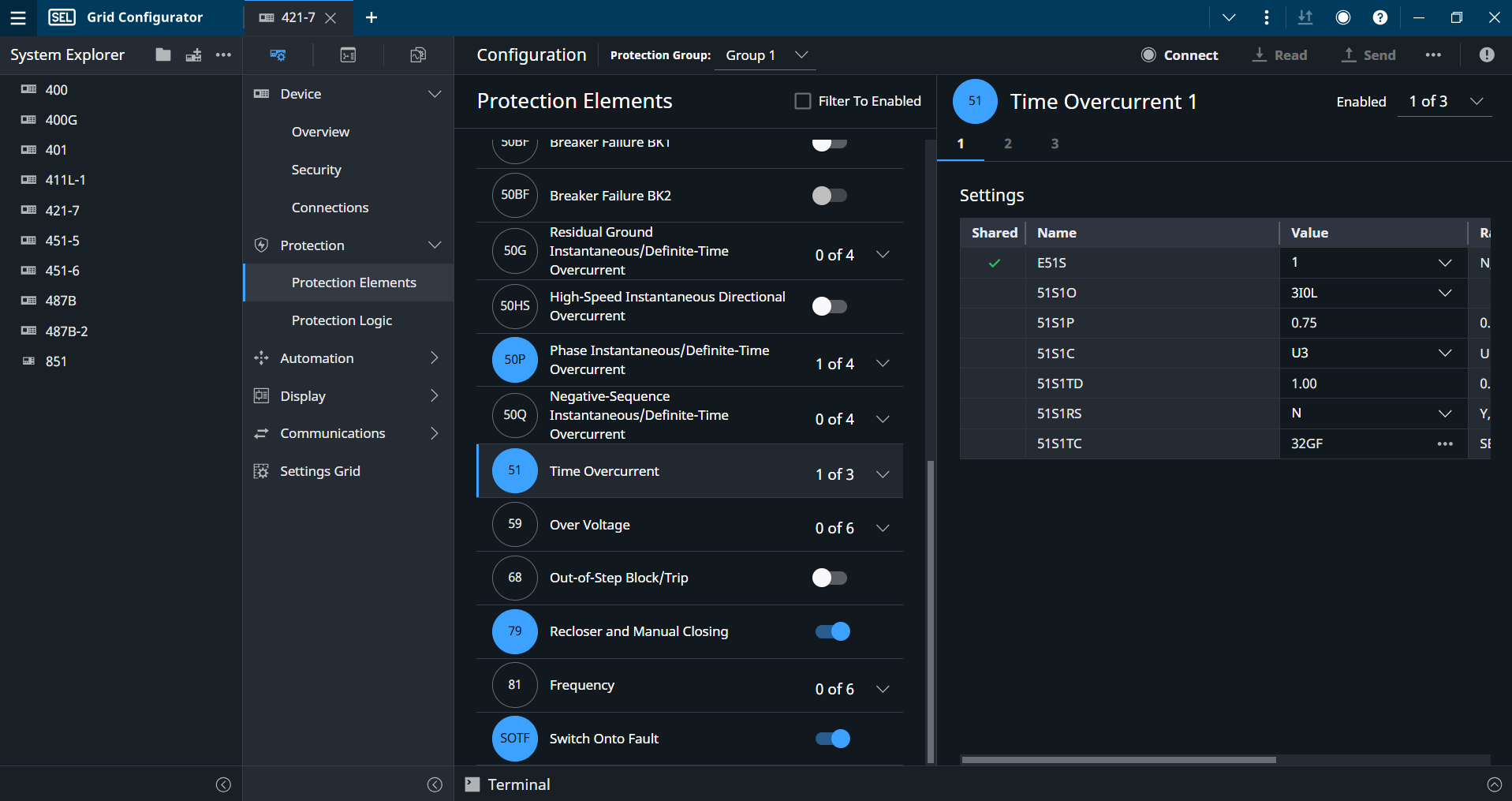Click the Send button

coord(1368,55)
